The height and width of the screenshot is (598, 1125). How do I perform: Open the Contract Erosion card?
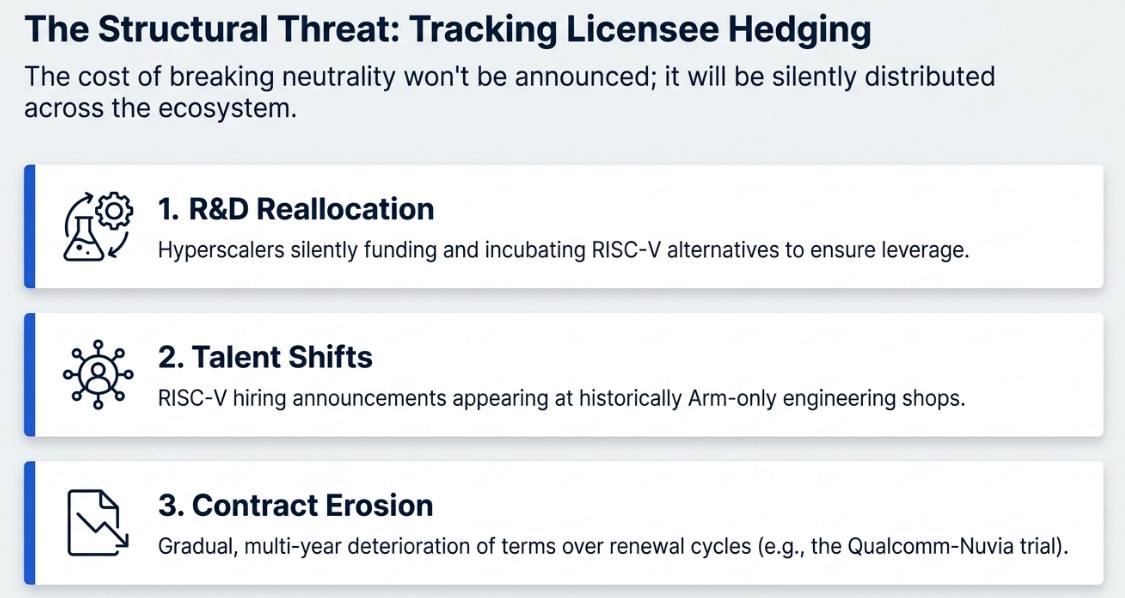click(x=564, y=523)
